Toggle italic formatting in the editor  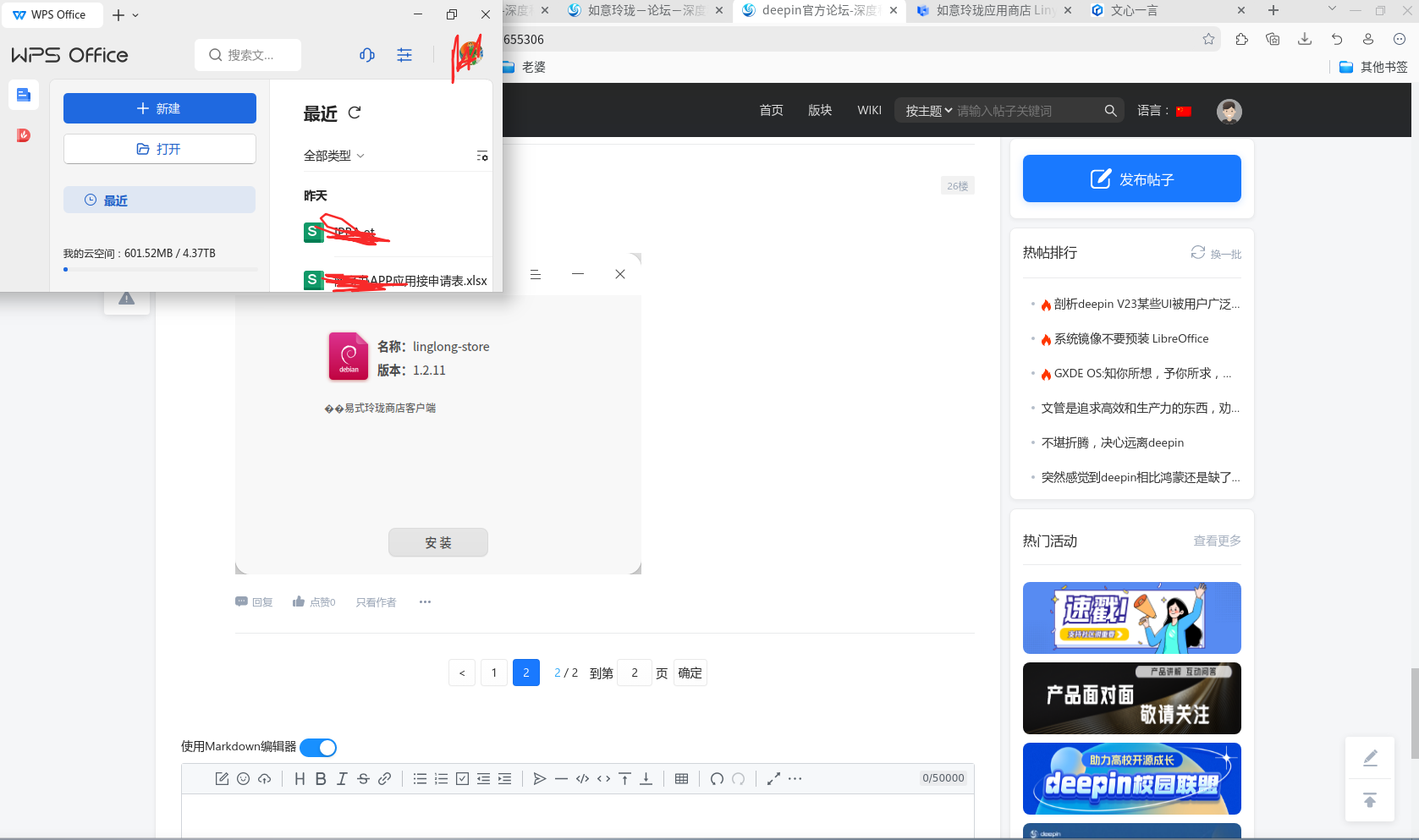[x=342, y=779]
